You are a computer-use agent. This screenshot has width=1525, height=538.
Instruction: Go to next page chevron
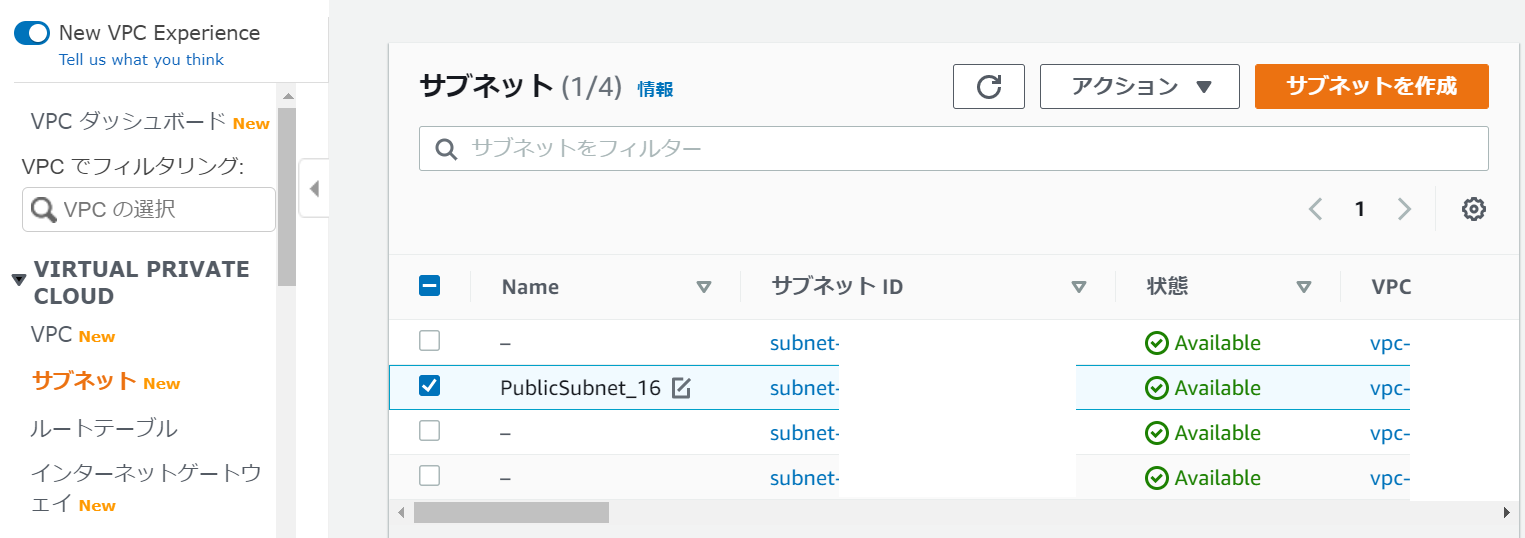[1404, 209]
